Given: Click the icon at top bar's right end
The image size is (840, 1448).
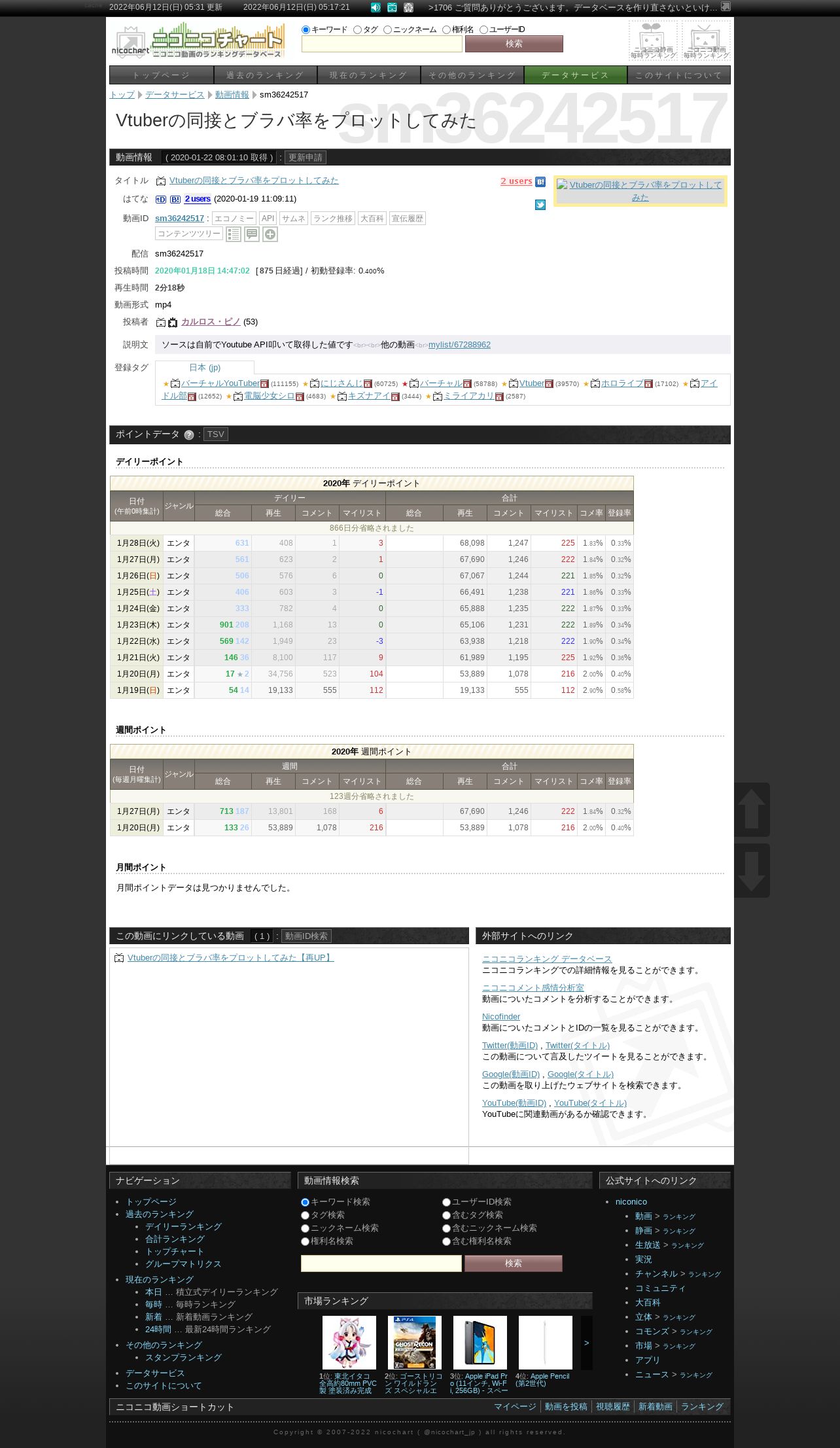Looking at the screenshot, I should pos(726,7).
